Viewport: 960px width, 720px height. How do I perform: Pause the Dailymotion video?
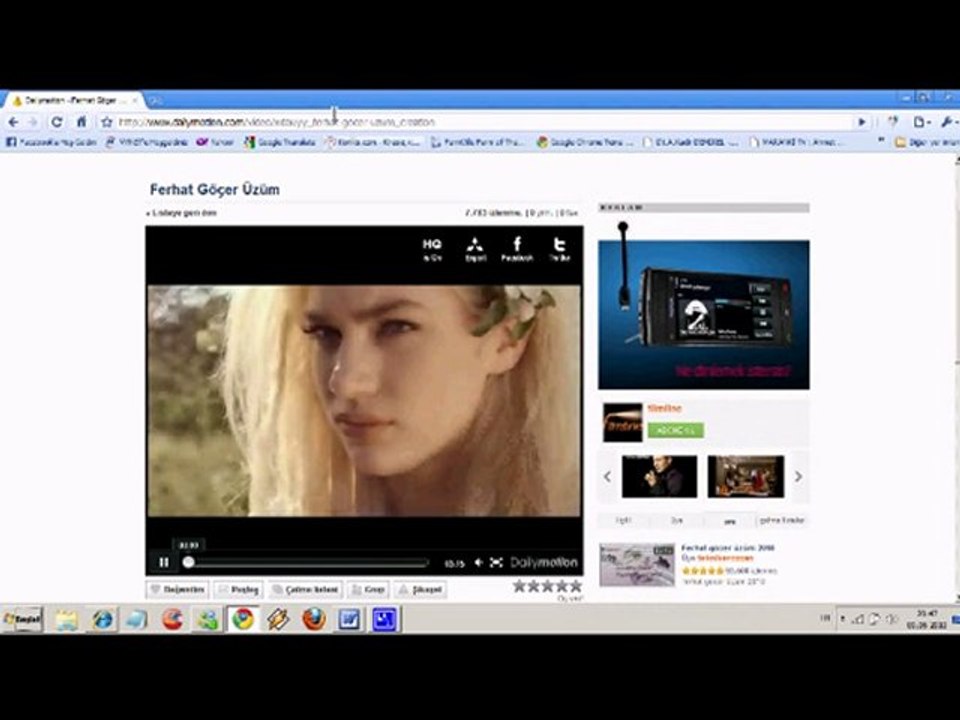pyautogui.click(x=163, y=562)
